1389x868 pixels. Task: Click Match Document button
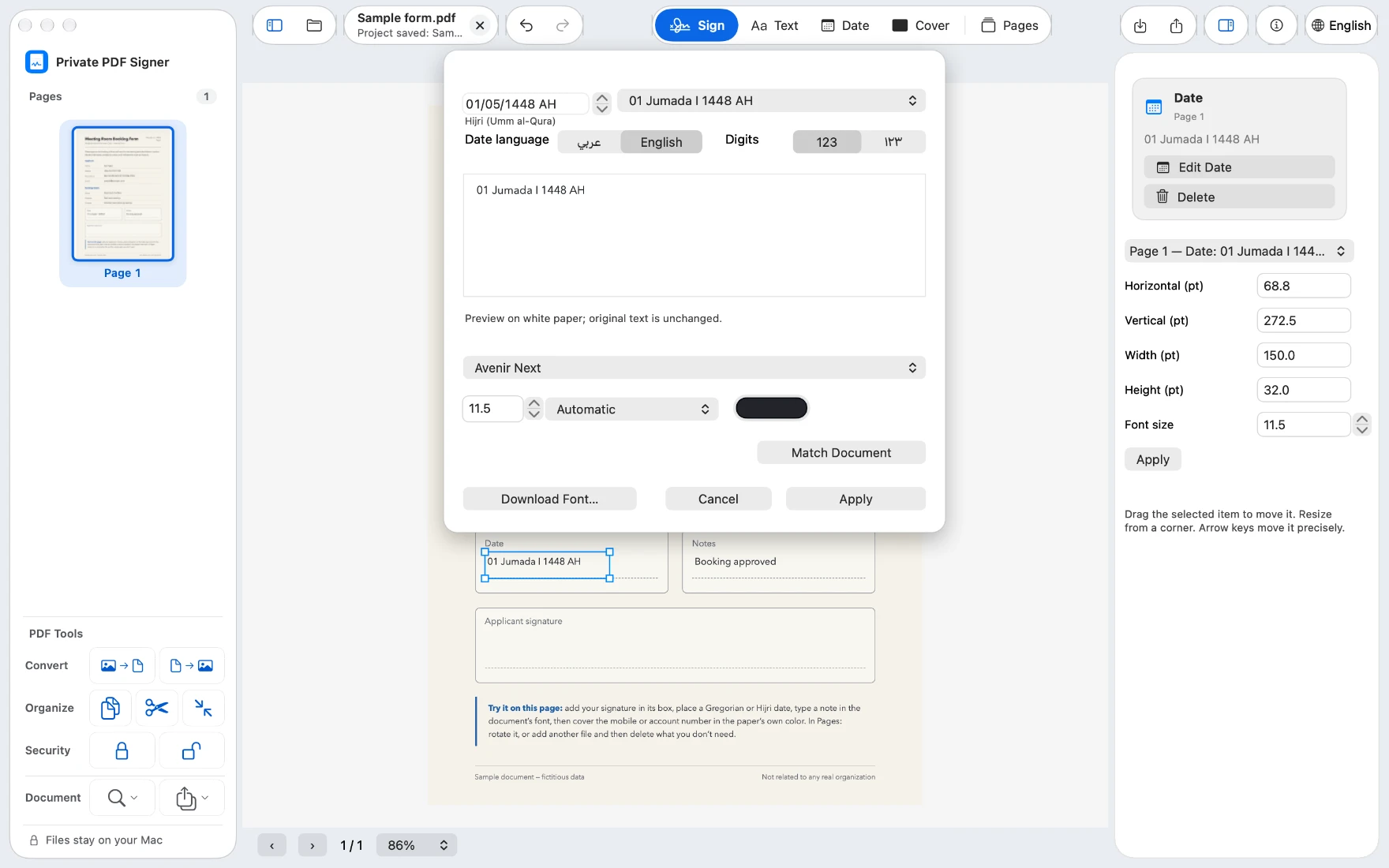coord(841,453)
